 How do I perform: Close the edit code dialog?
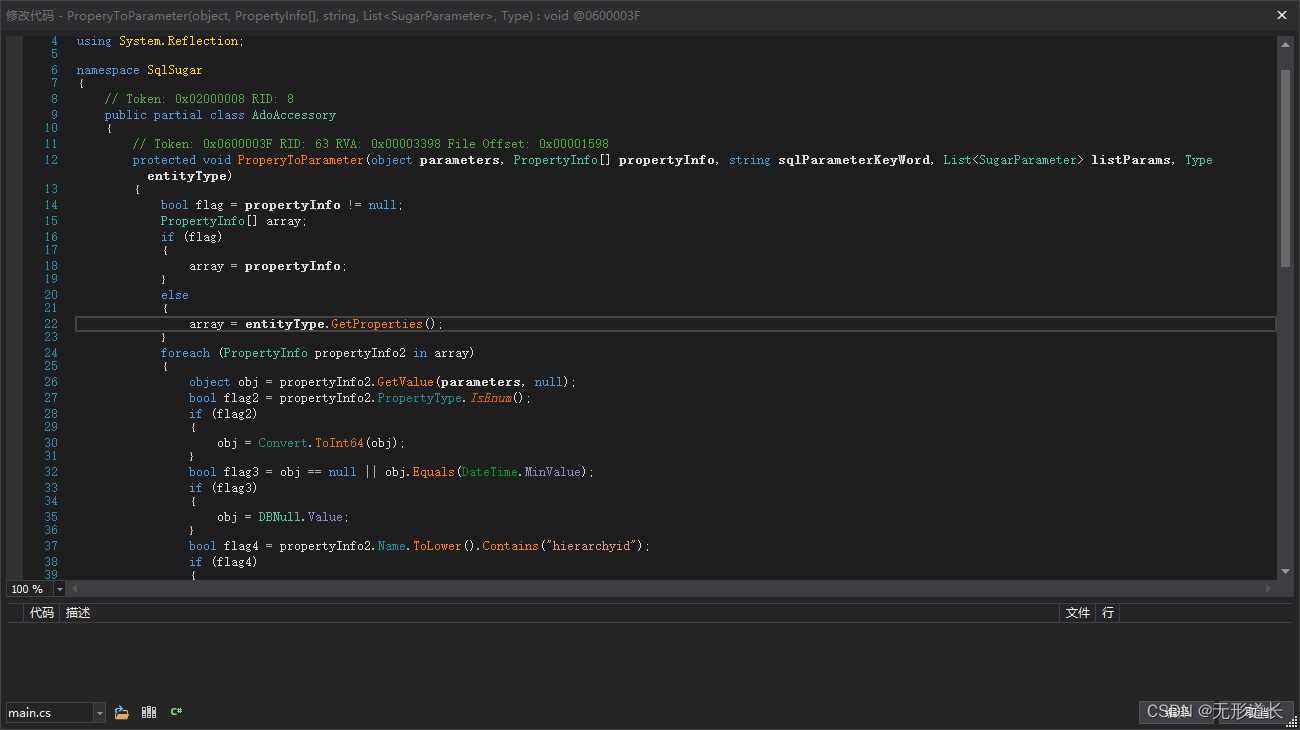point(1282,15)
